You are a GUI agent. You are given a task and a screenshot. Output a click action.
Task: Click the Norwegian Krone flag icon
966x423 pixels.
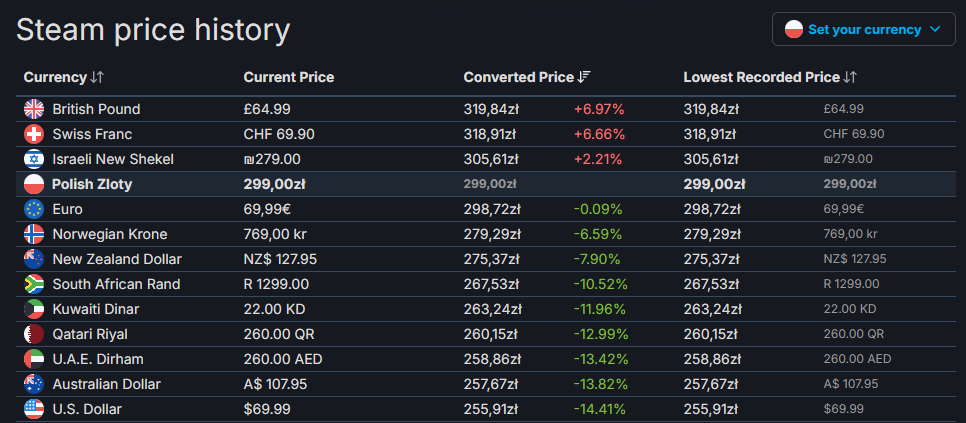point(34,235)
